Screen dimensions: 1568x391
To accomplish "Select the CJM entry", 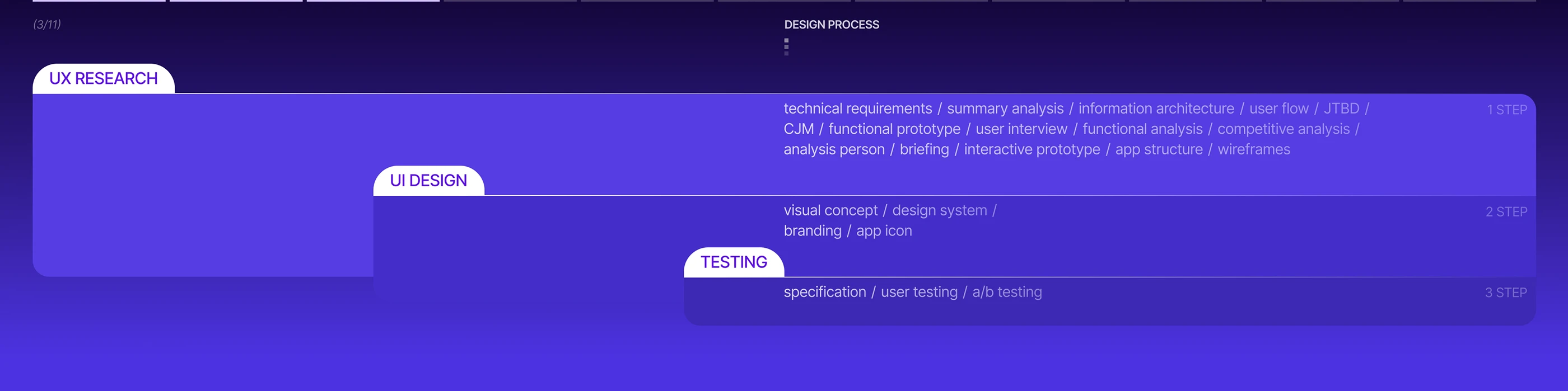I will pyautogui.click(x=799, y=130).
